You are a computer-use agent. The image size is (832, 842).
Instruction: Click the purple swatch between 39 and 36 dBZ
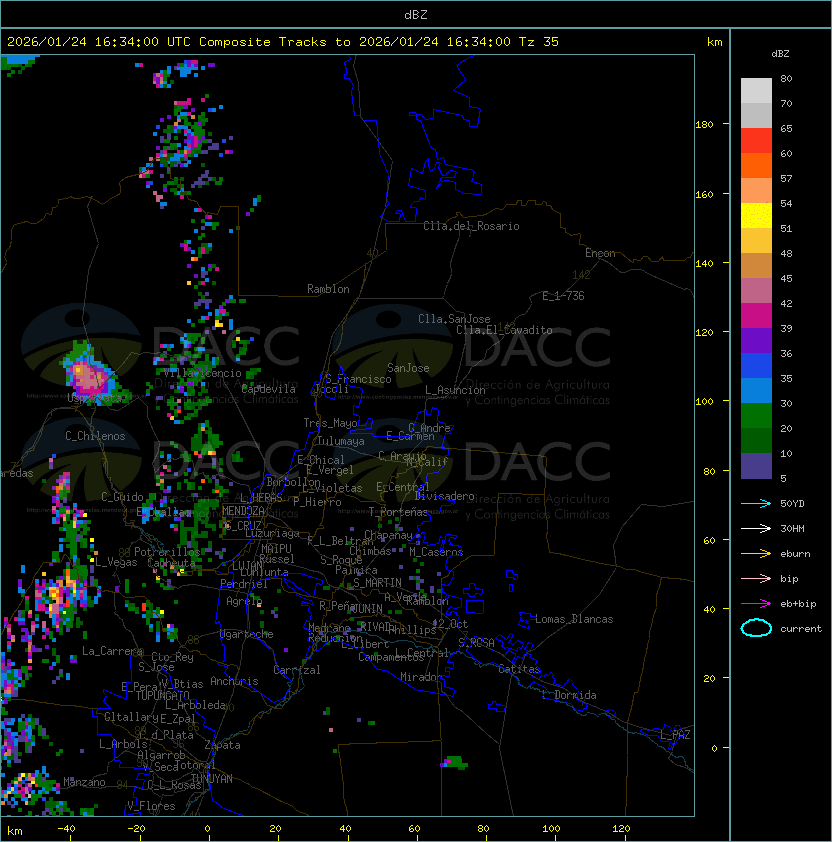(x=756, y=340)
